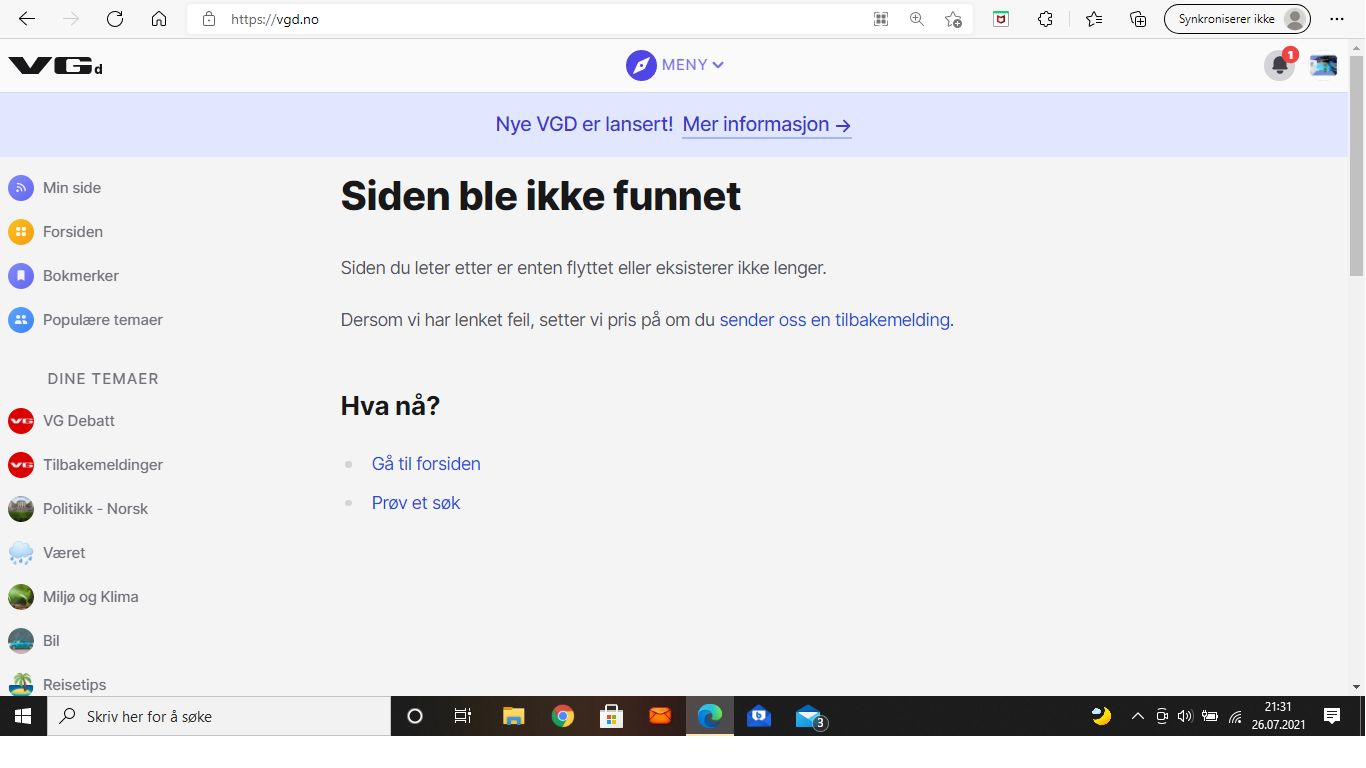Open Populære temaer in the sidebar
1366x768 pixels.
point(103,320)
